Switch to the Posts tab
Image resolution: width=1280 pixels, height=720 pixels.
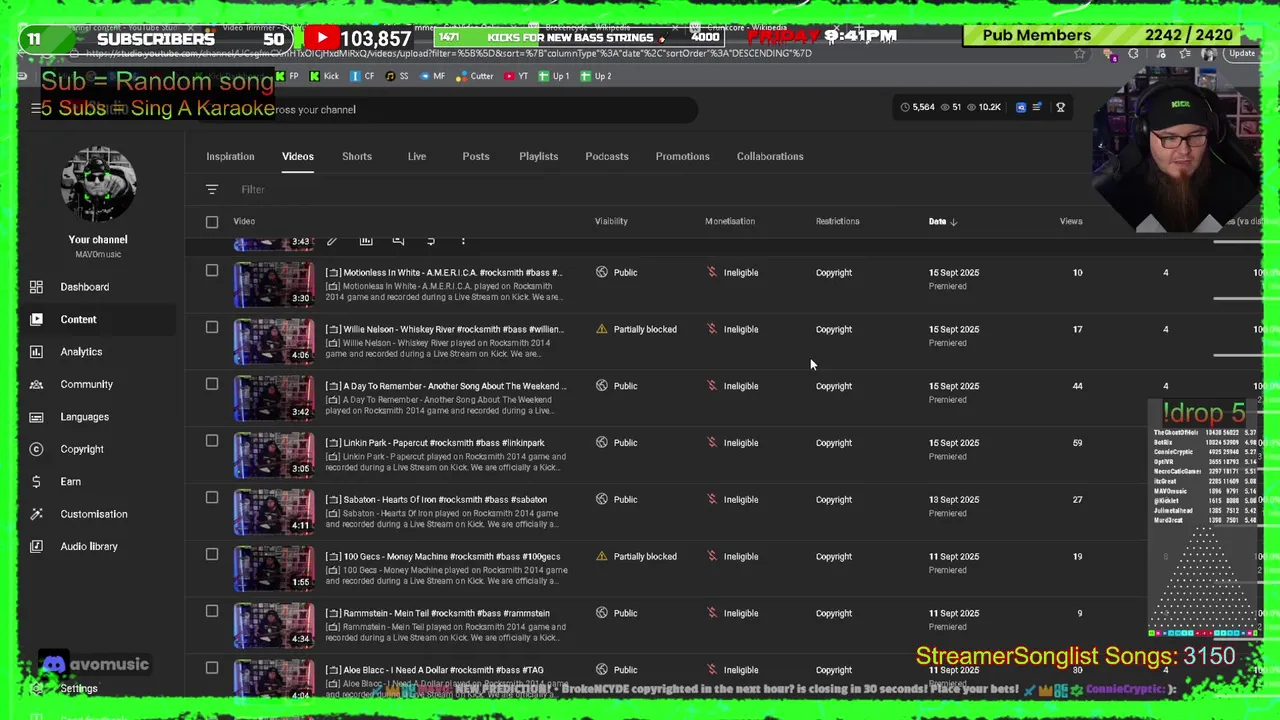pyautogui.click(x=476, y=156)
